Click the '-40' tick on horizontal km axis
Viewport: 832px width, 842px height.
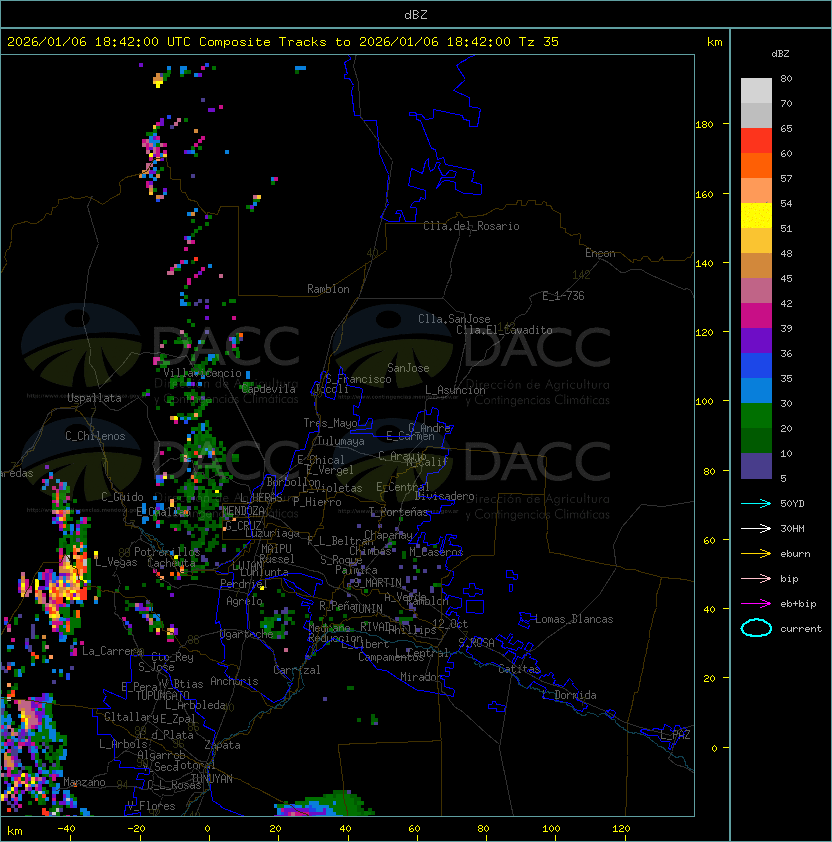tap(66, 829)
